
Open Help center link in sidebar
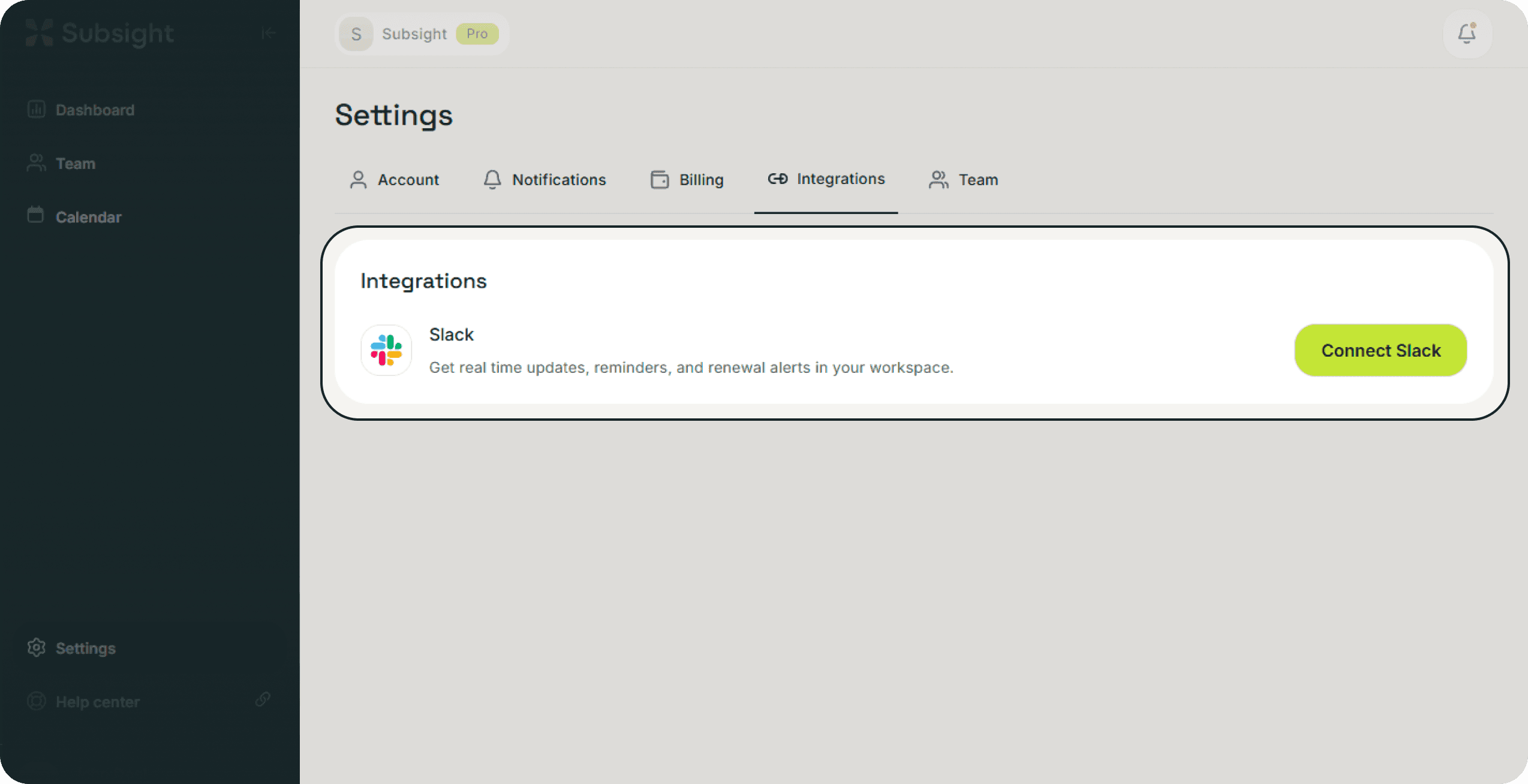tap(83, 701)
